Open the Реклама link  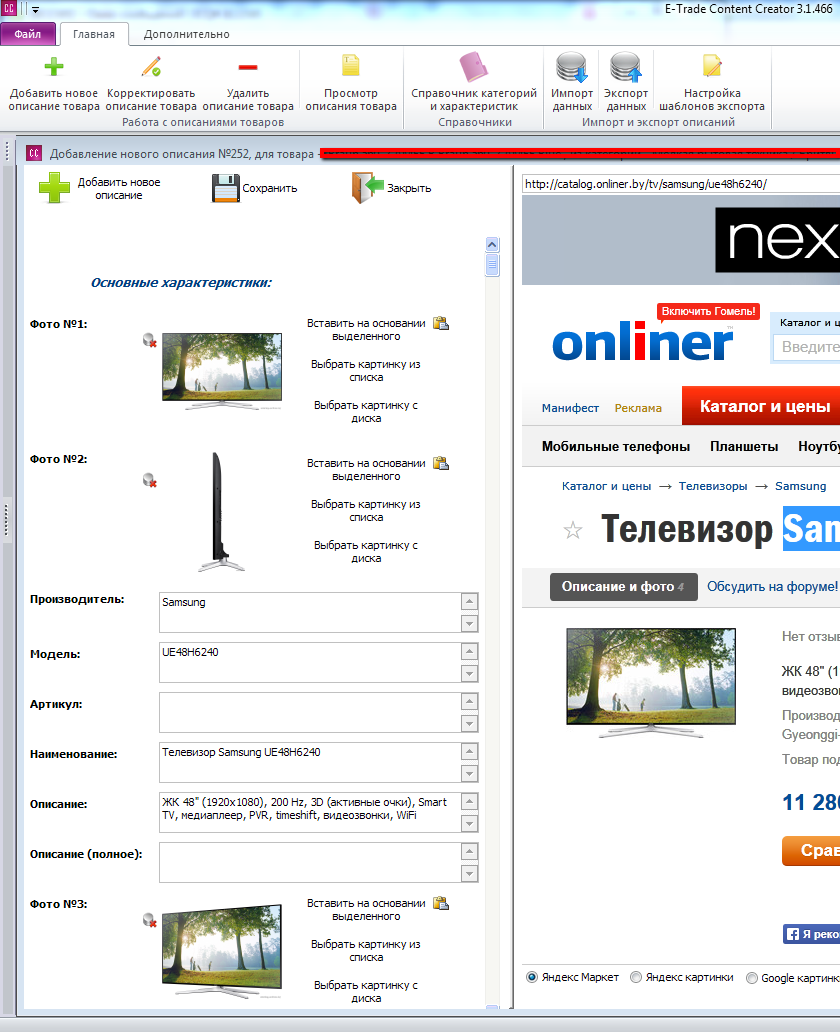pos(638,408)
